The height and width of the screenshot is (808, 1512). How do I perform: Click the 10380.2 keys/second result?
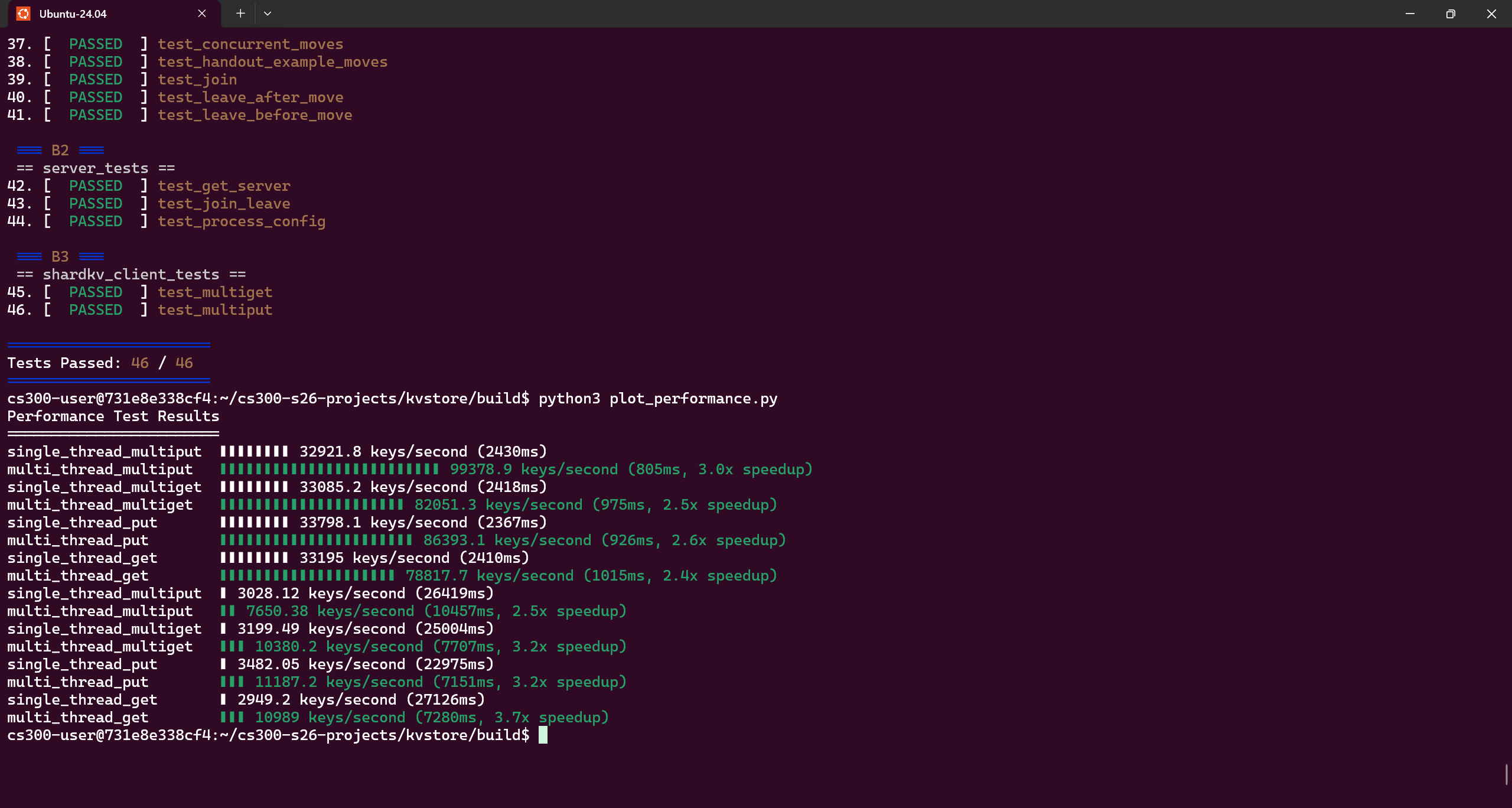339,647
